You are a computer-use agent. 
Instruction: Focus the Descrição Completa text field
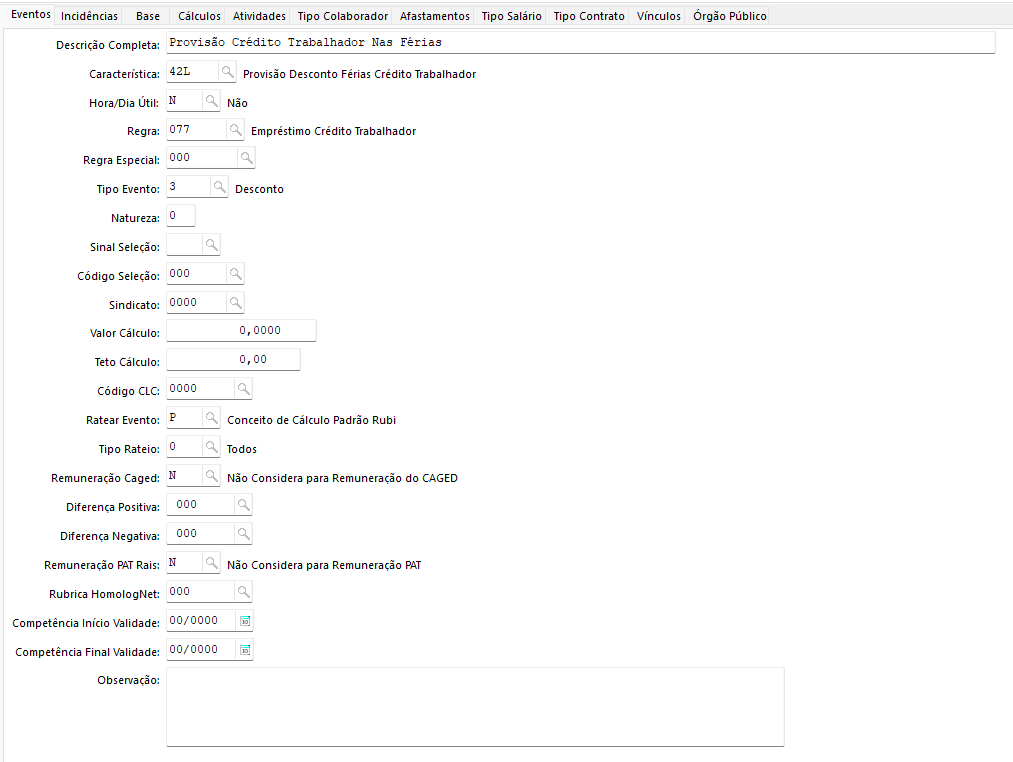click(x=580, y=43)
